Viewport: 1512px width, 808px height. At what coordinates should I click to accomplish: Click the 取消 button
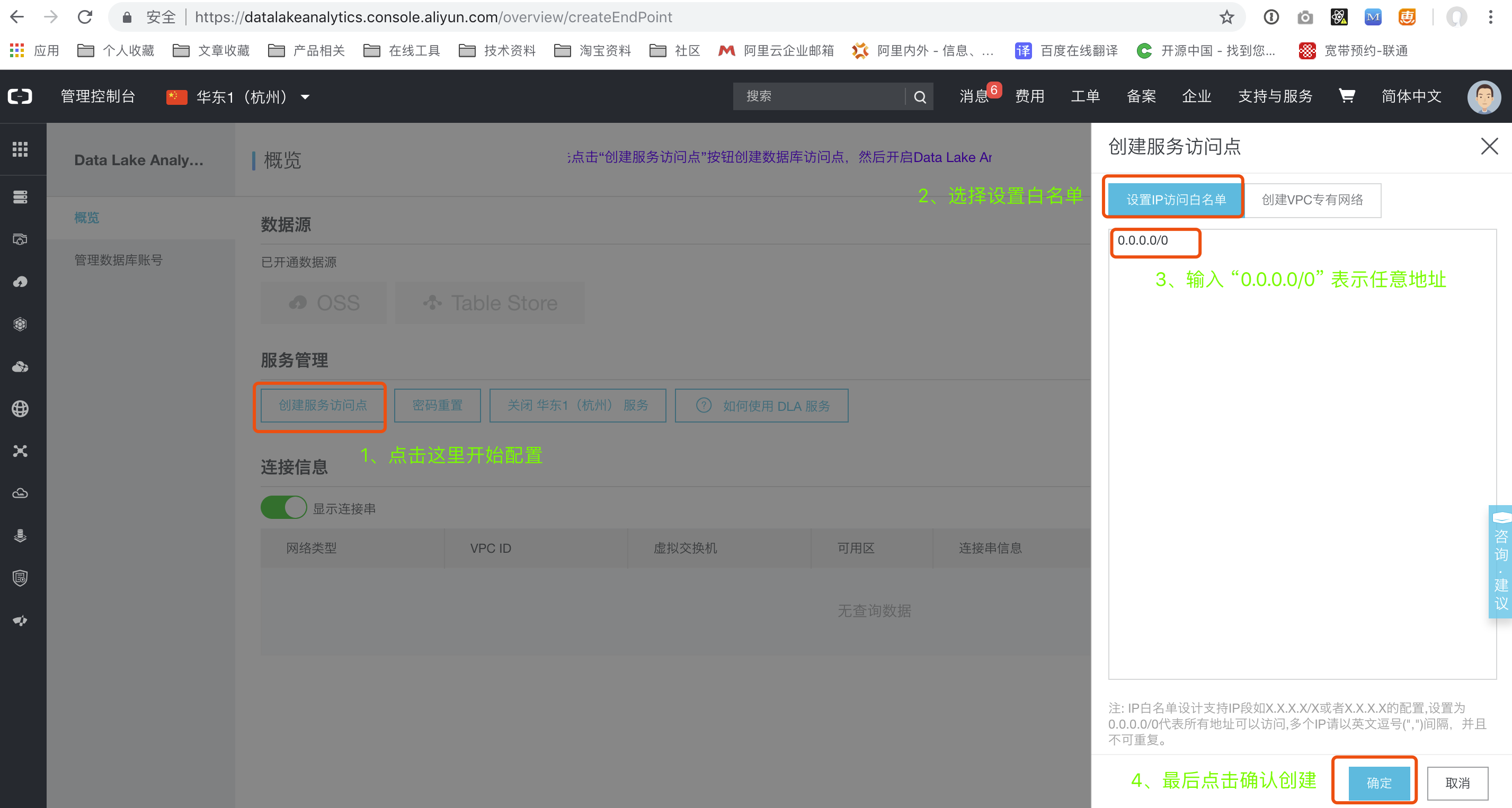pyautogui.click(x=1457, y=783)
